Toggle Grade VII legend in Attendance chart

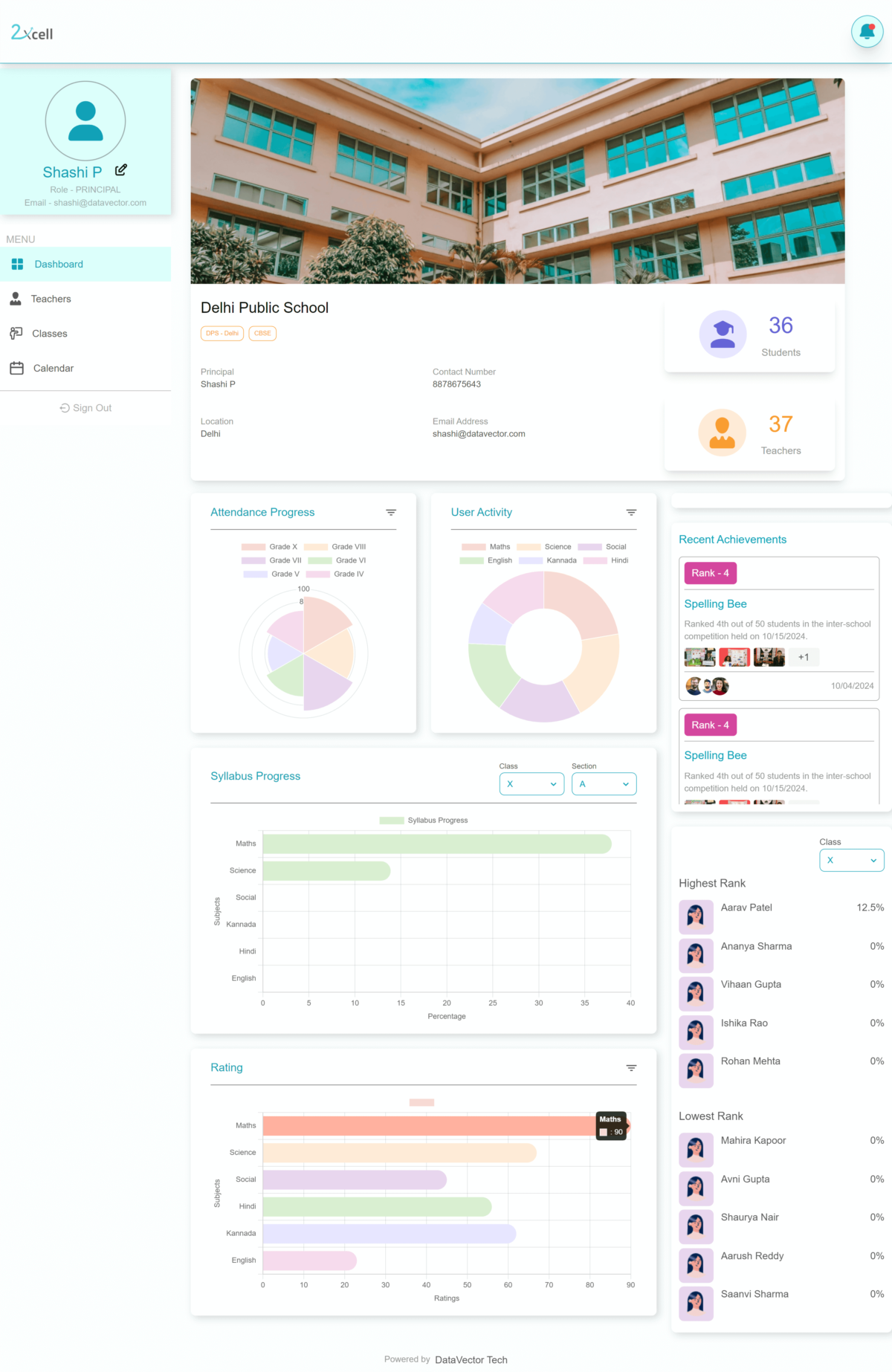271,560
